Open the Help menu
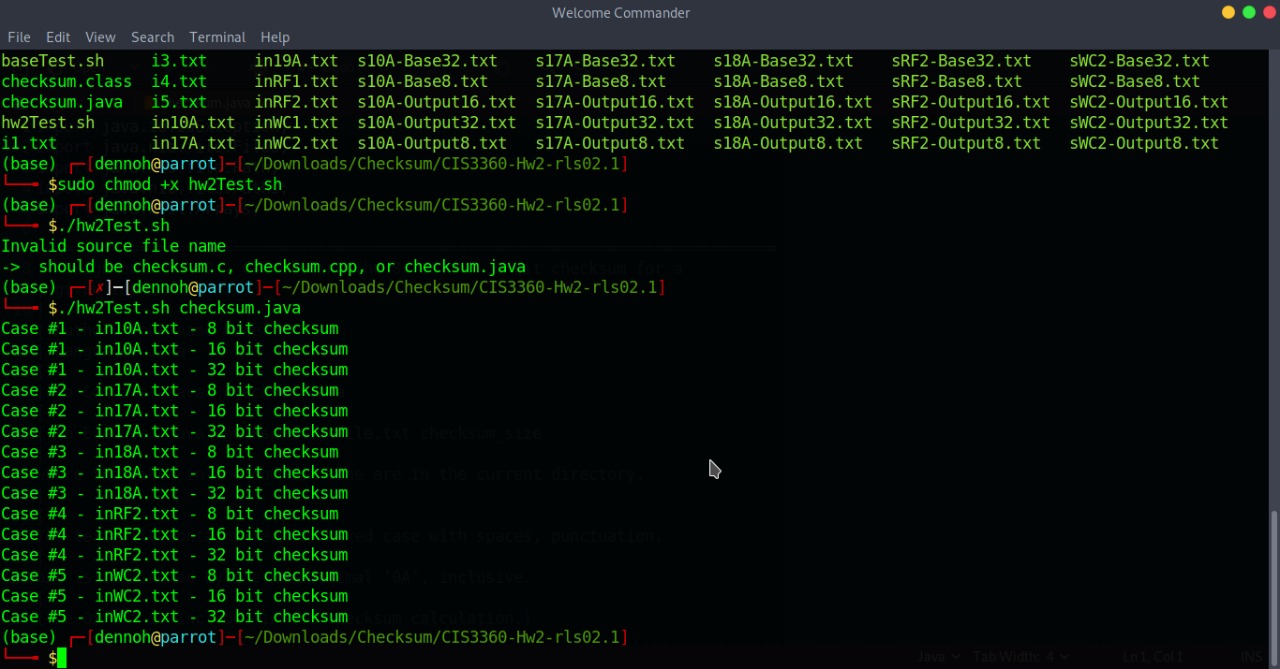The width and height of the screenshot is (1280, 669). 275,37
